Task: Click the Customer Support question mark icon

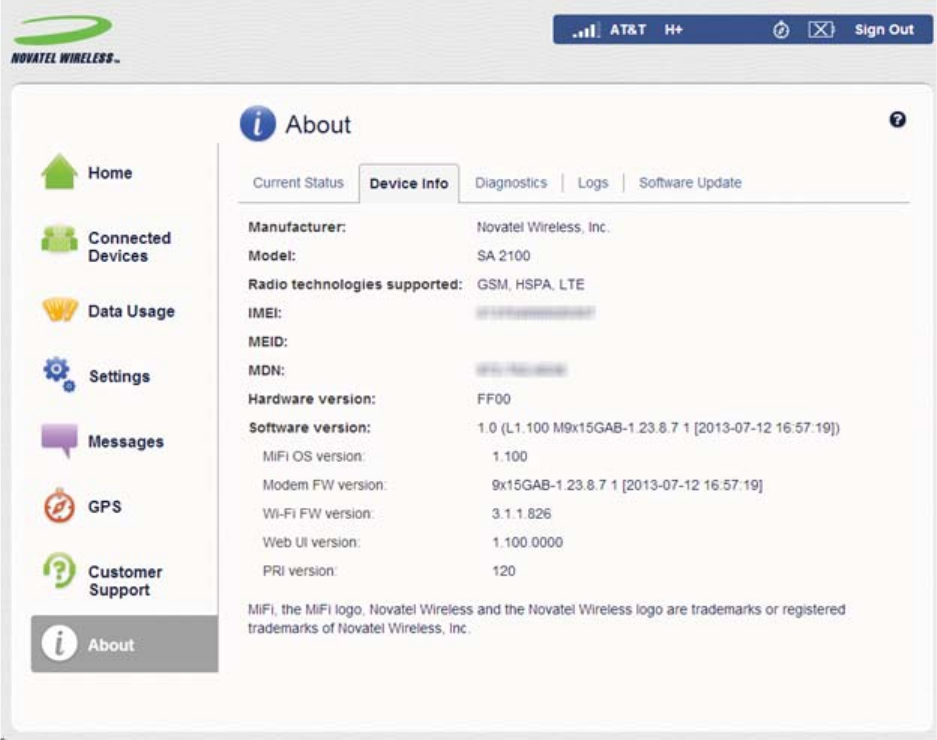Action: coord(59,570)
